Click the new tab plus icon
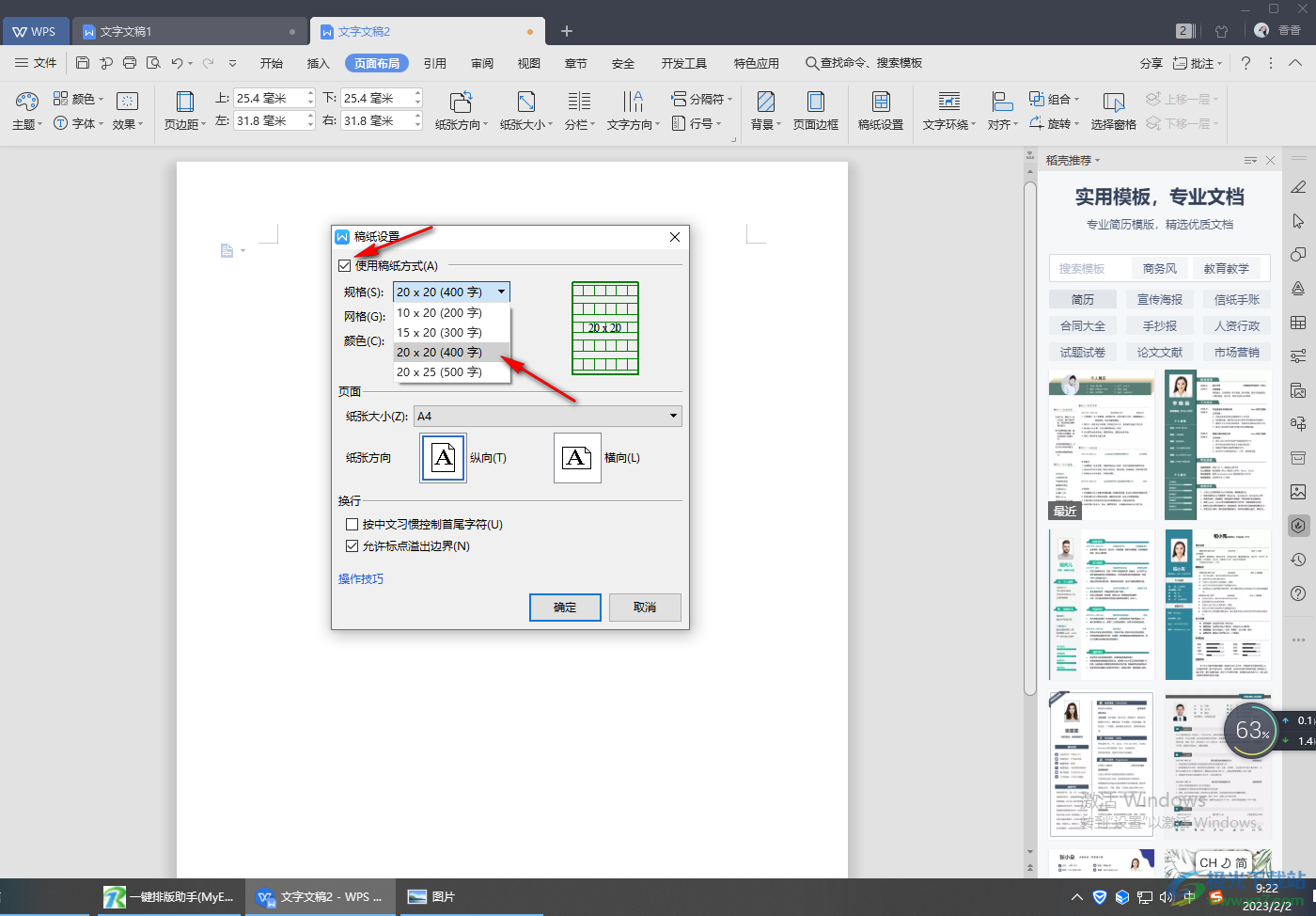Screen dimensions: 1316x916 [x=567, y=31]
